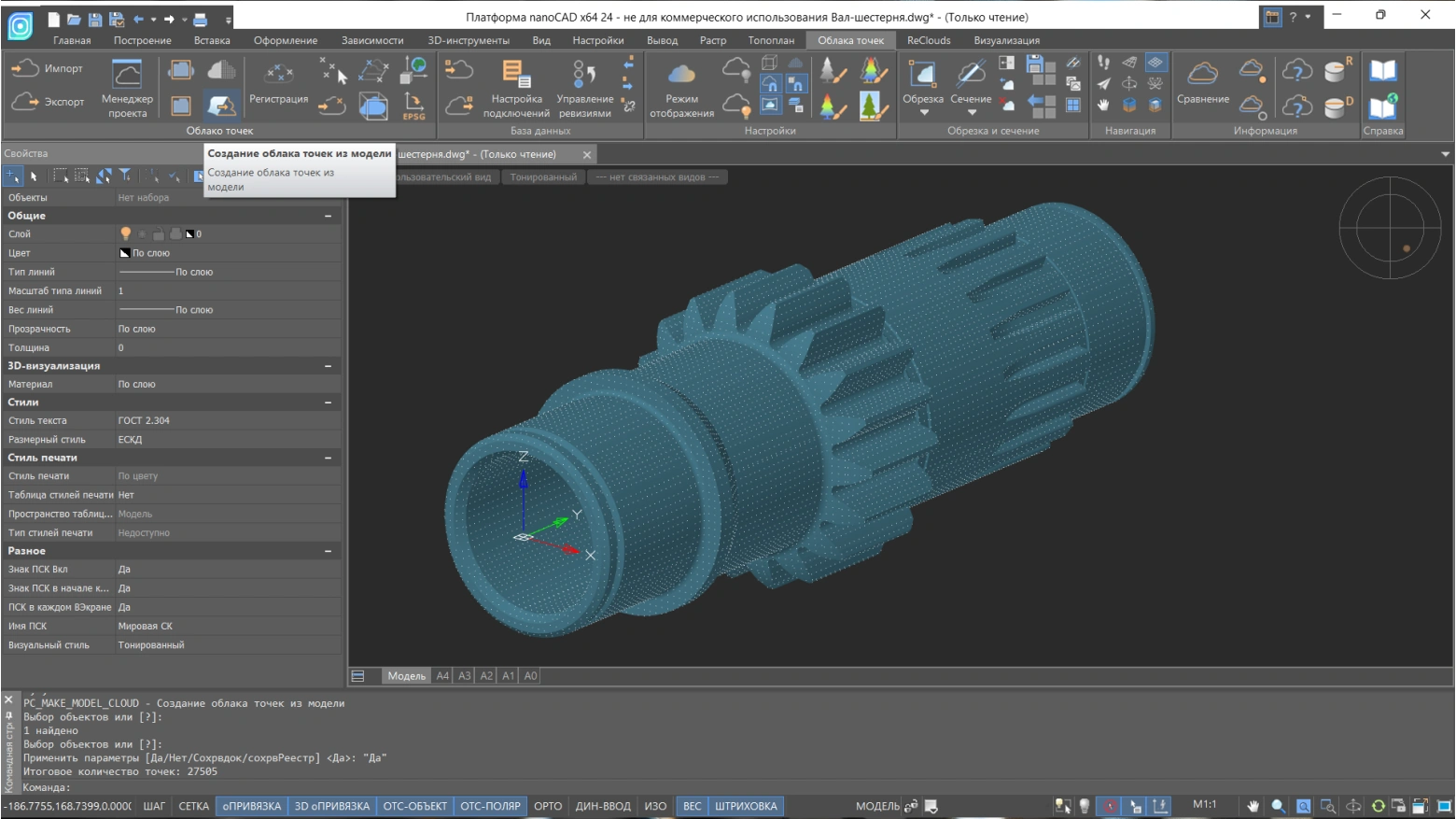The height and width of the screenshot is (819, 1456).
Task: Expand the Обрезка dropdown arrow
Action: [923, 113]
